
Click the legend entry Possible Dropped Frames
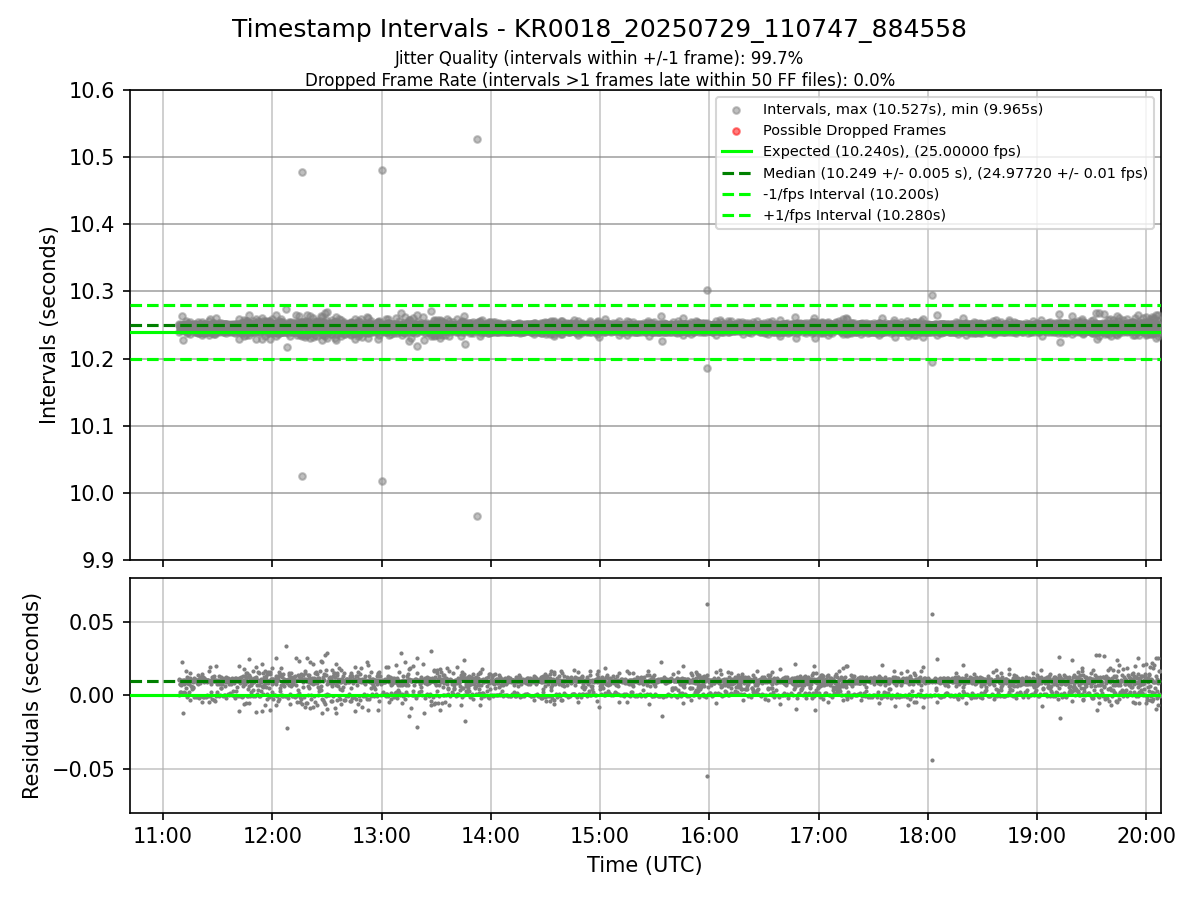[854, 130]
